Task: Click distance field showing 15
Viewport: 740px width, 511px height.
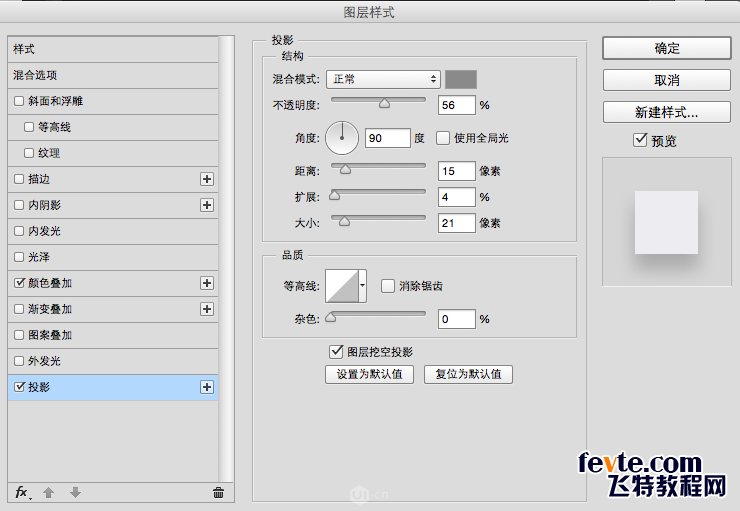Action: pos(456,171)
